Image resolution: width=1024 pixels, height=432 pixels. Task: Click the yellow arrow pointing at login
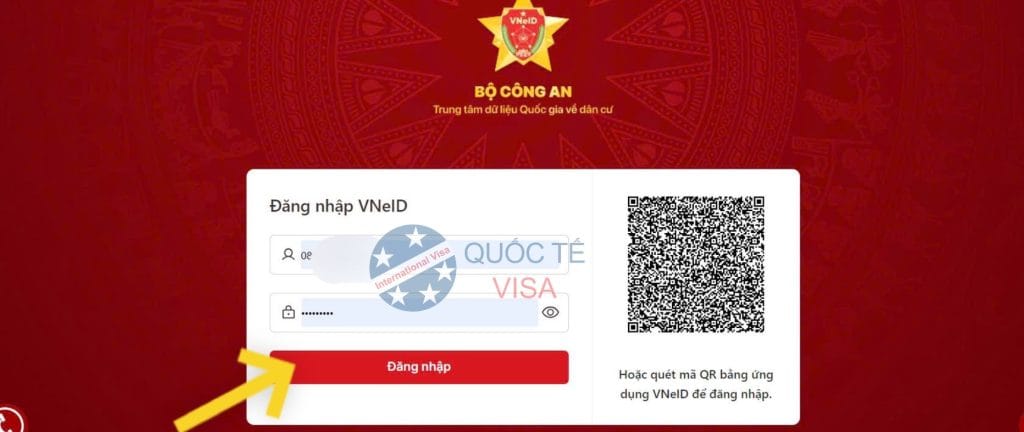pos(243,392)
